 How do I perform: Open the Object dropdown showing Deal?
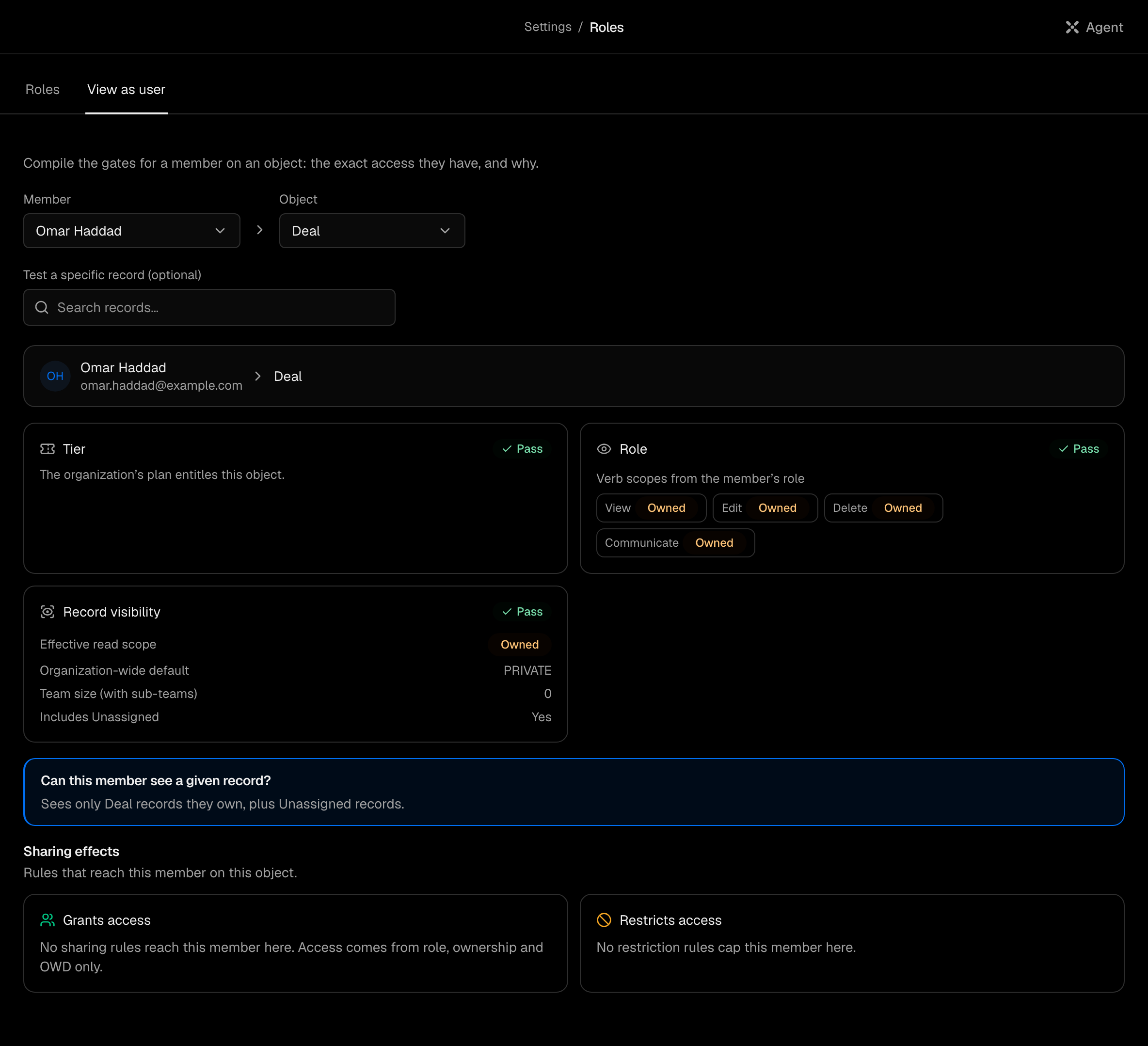coord(372,231)
